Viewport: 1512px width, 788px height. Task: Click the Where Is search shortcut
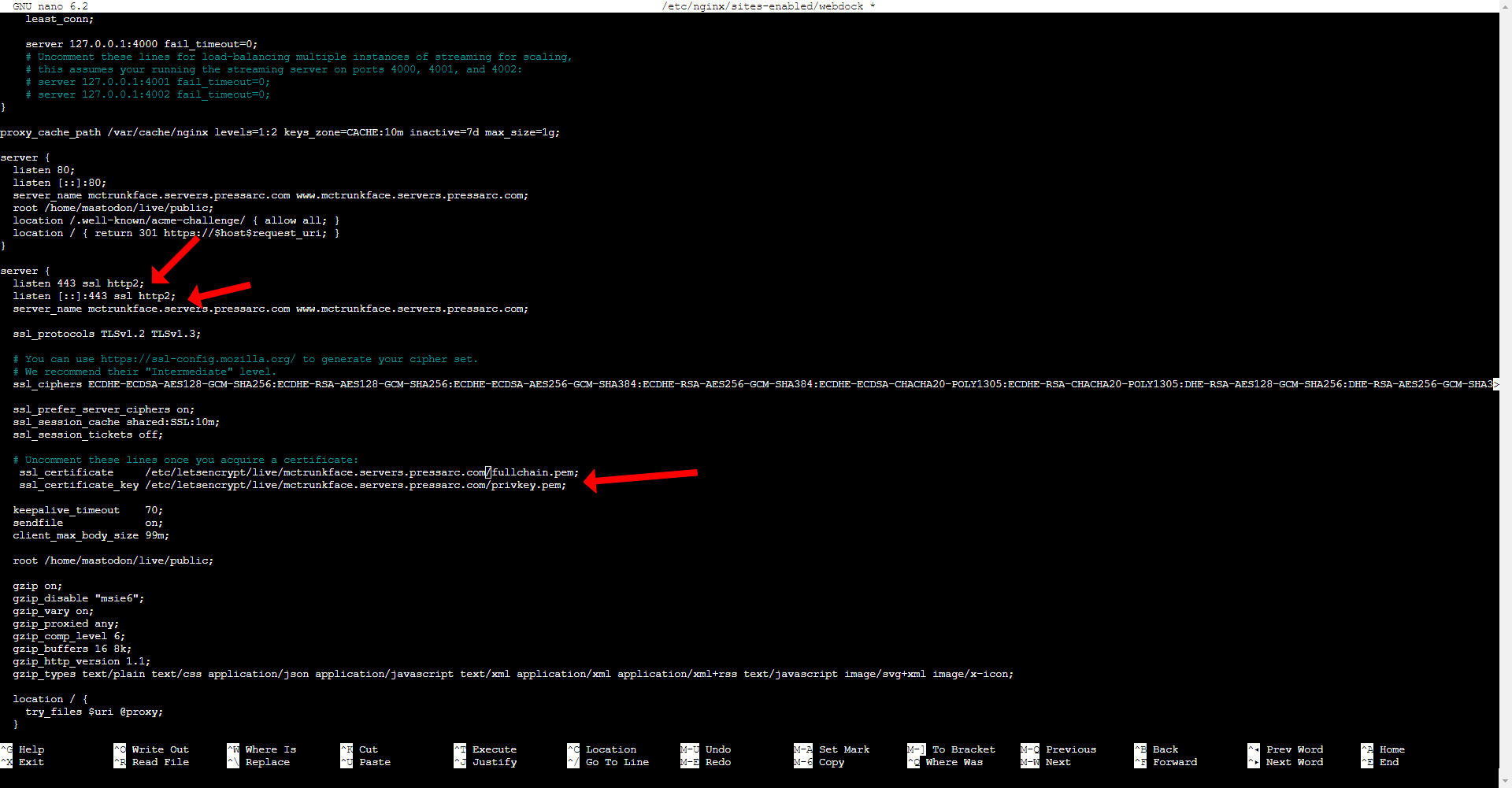[270, 749]
